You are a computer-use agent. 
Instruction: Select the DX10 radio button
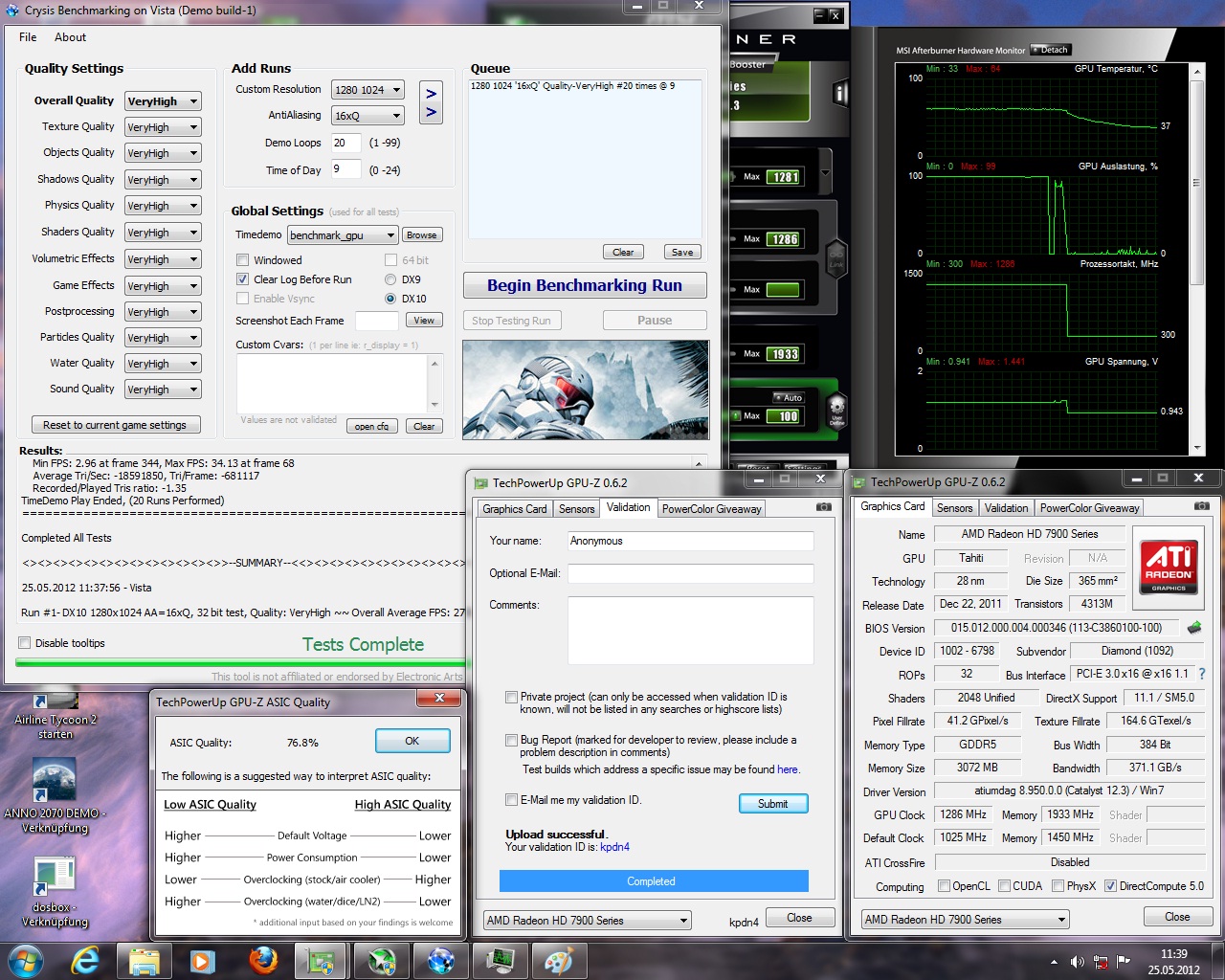coord(390,299)
